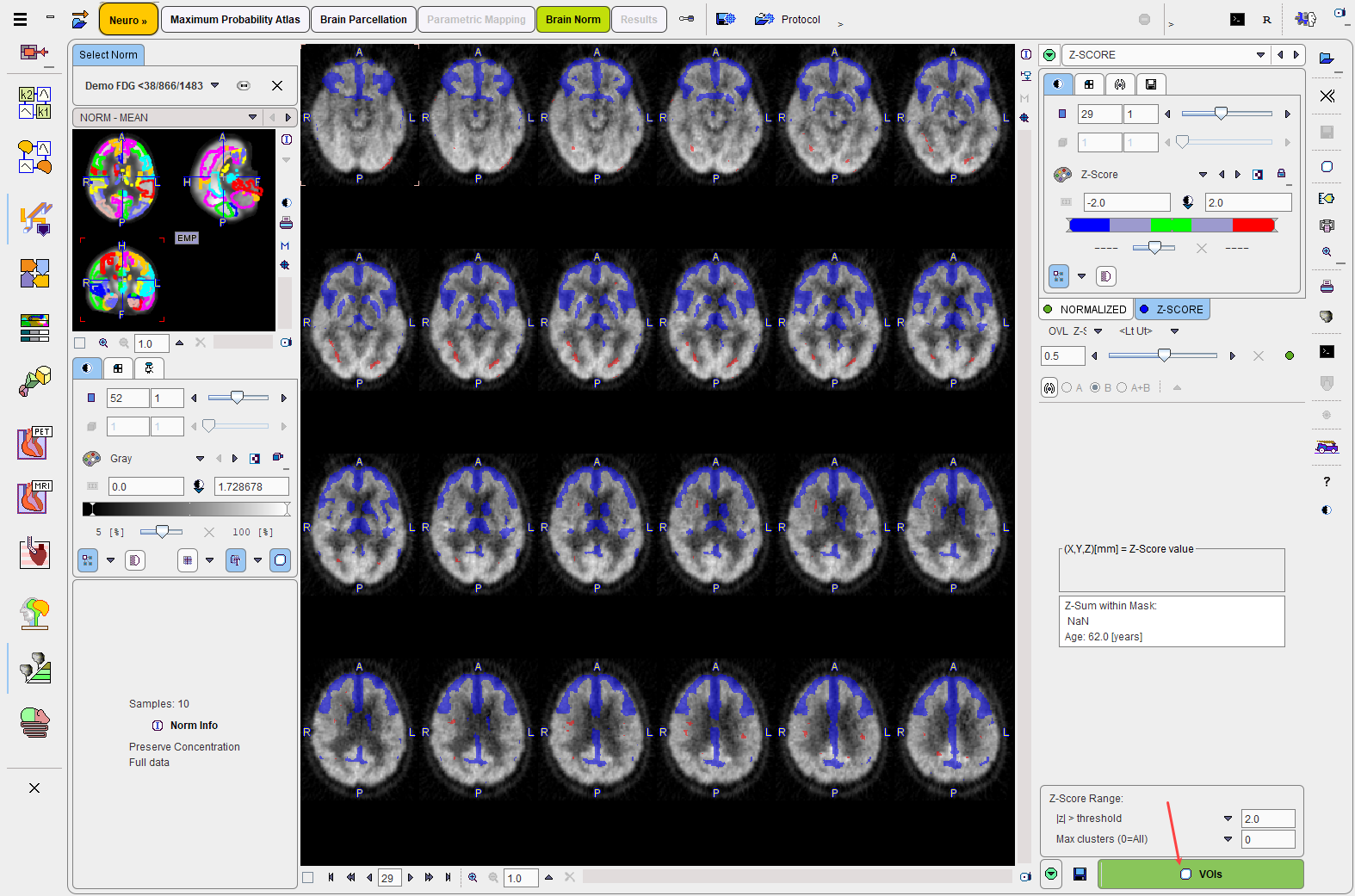The width and height of the screenshot is (1355, 896).
Task: Open the 3D rendering cubes tool icon
Action: (x=35, y=381)
